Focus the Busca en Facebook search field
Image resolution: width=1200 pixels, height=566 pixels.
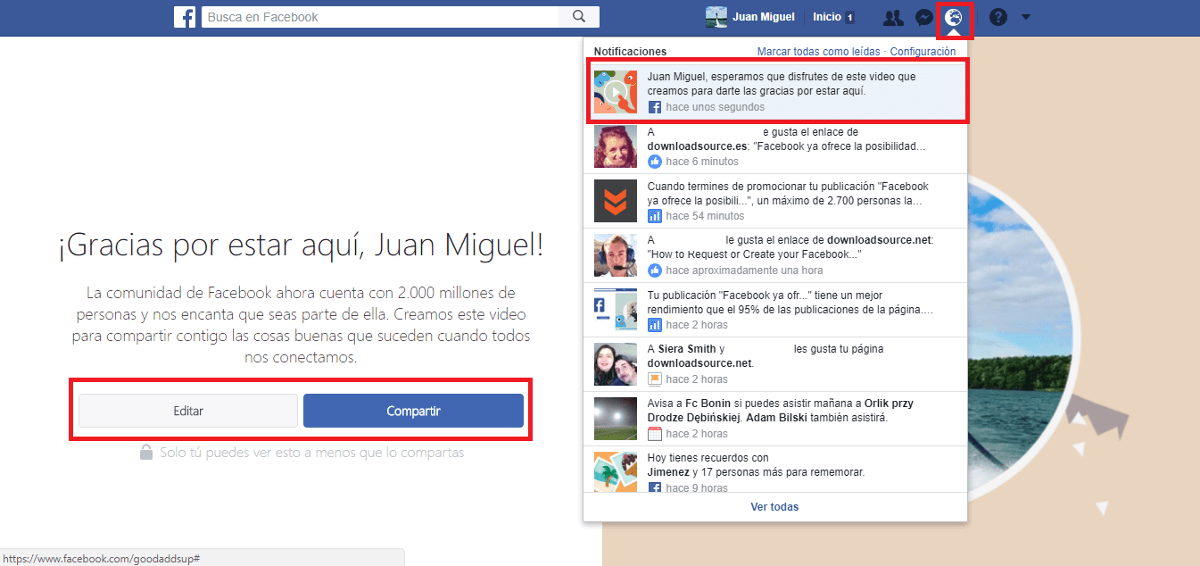click(381, 17)
